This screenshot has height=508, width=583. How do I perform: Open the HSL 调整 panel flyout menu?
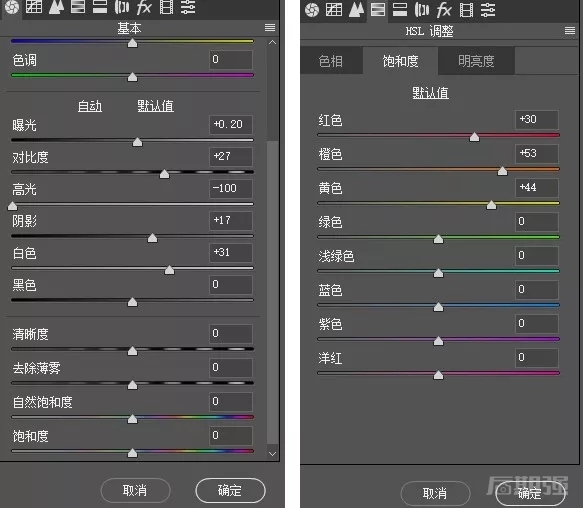[570, 30]
